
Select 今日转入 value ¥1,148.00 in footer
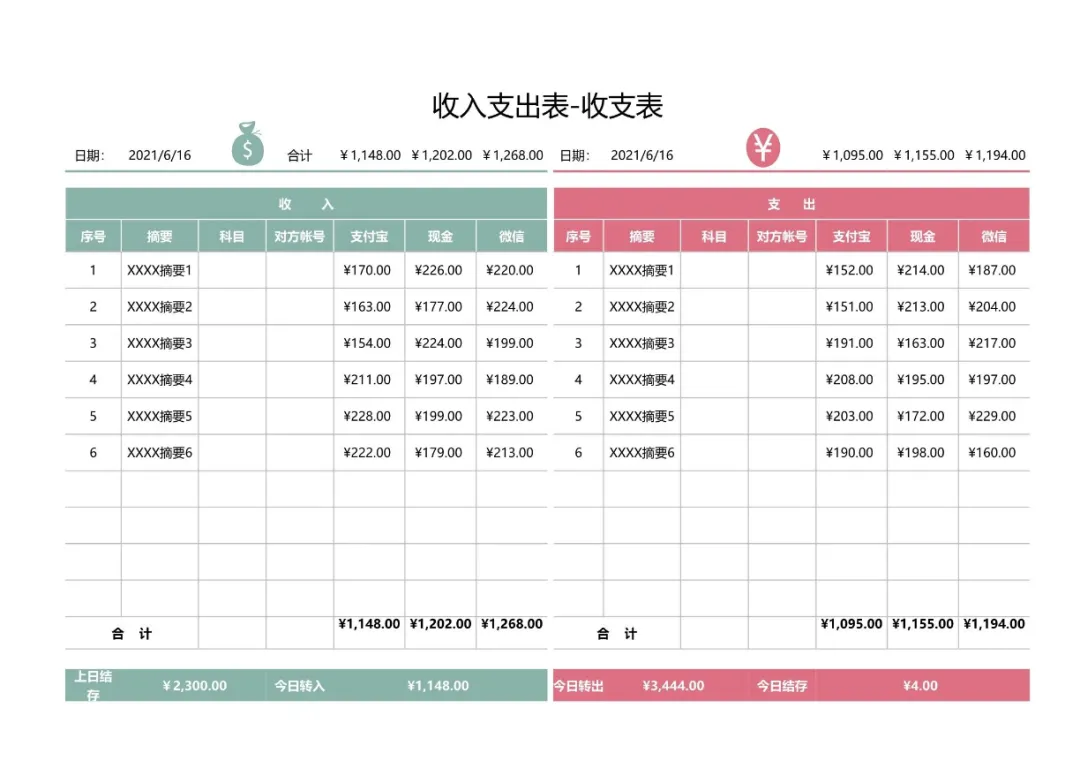[438, 685]
